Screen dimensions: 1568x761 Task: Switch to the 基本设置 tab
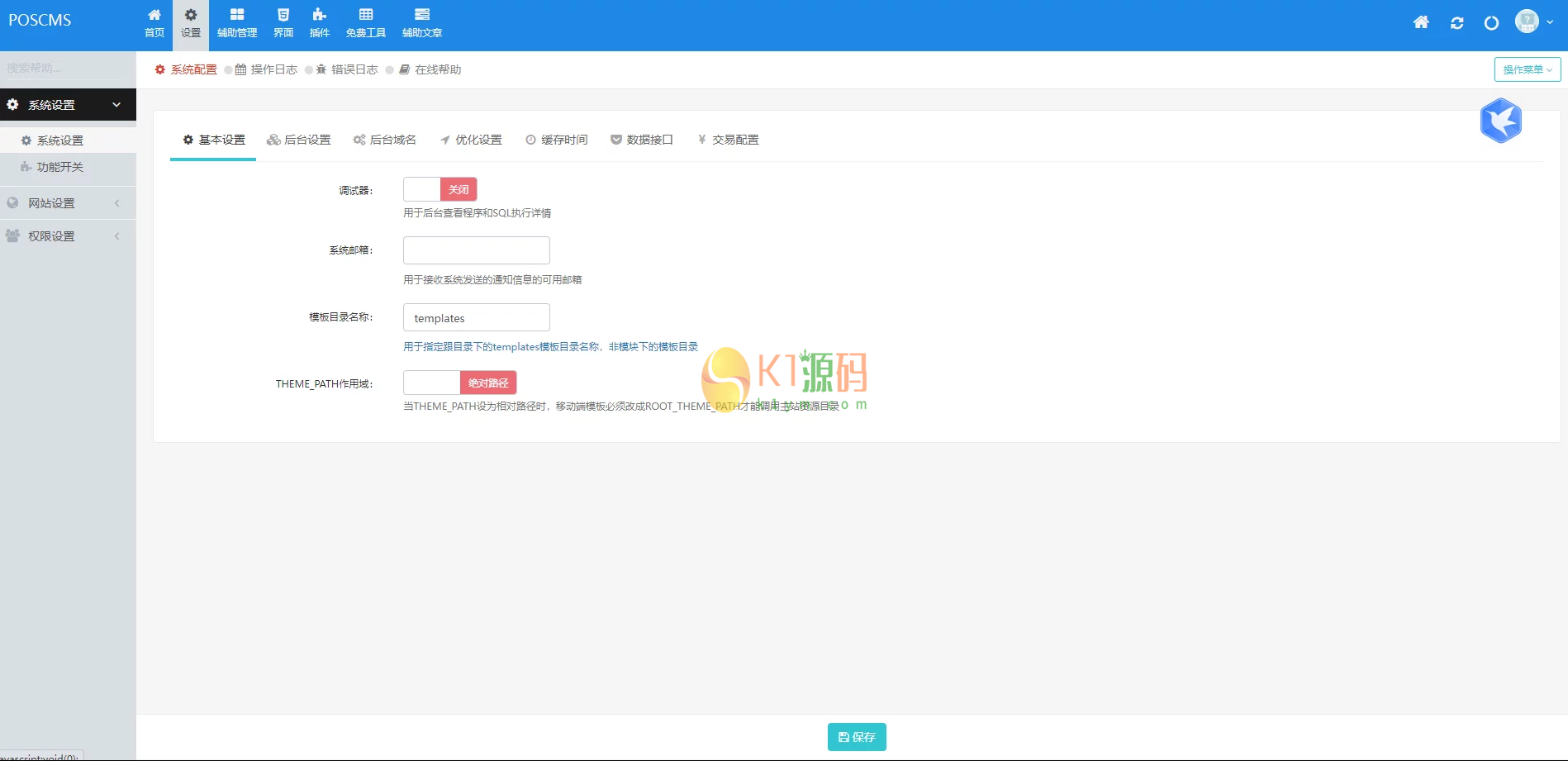pyautogui.click(x=213, y=140)
